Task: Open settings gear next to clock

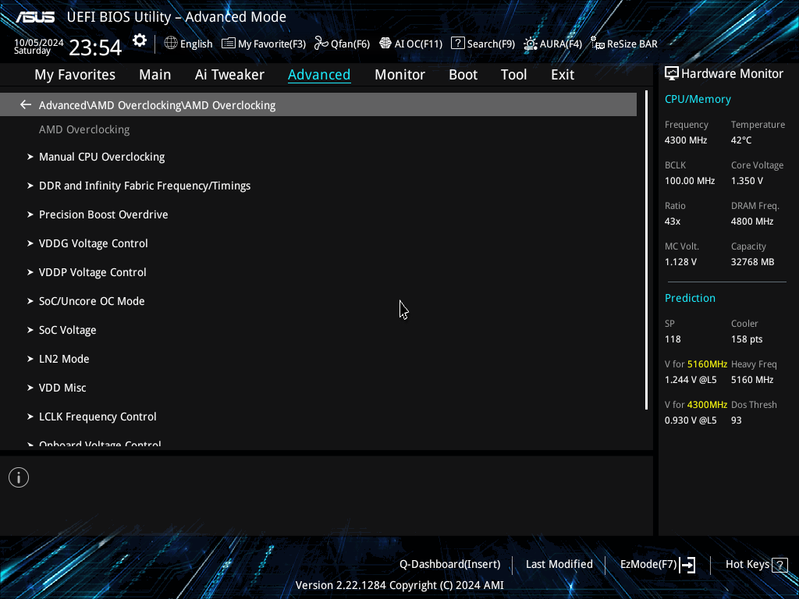Action: (140, 41)
